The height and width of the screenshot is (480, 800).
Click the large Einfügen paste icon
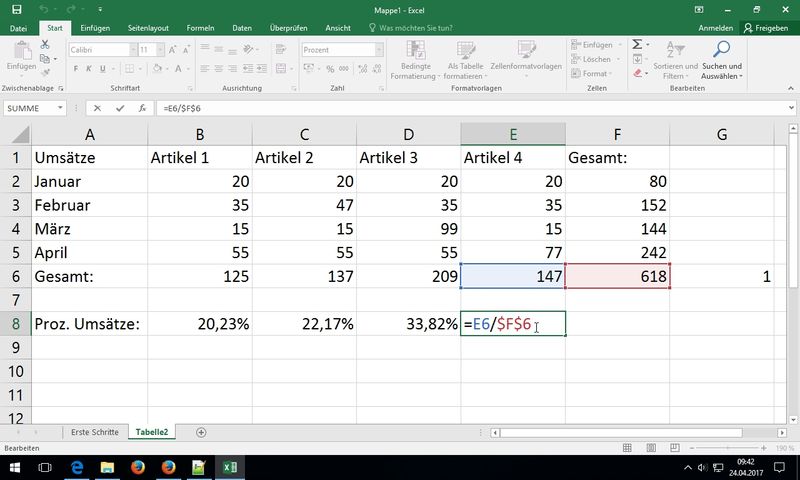[x=22, y=51]
